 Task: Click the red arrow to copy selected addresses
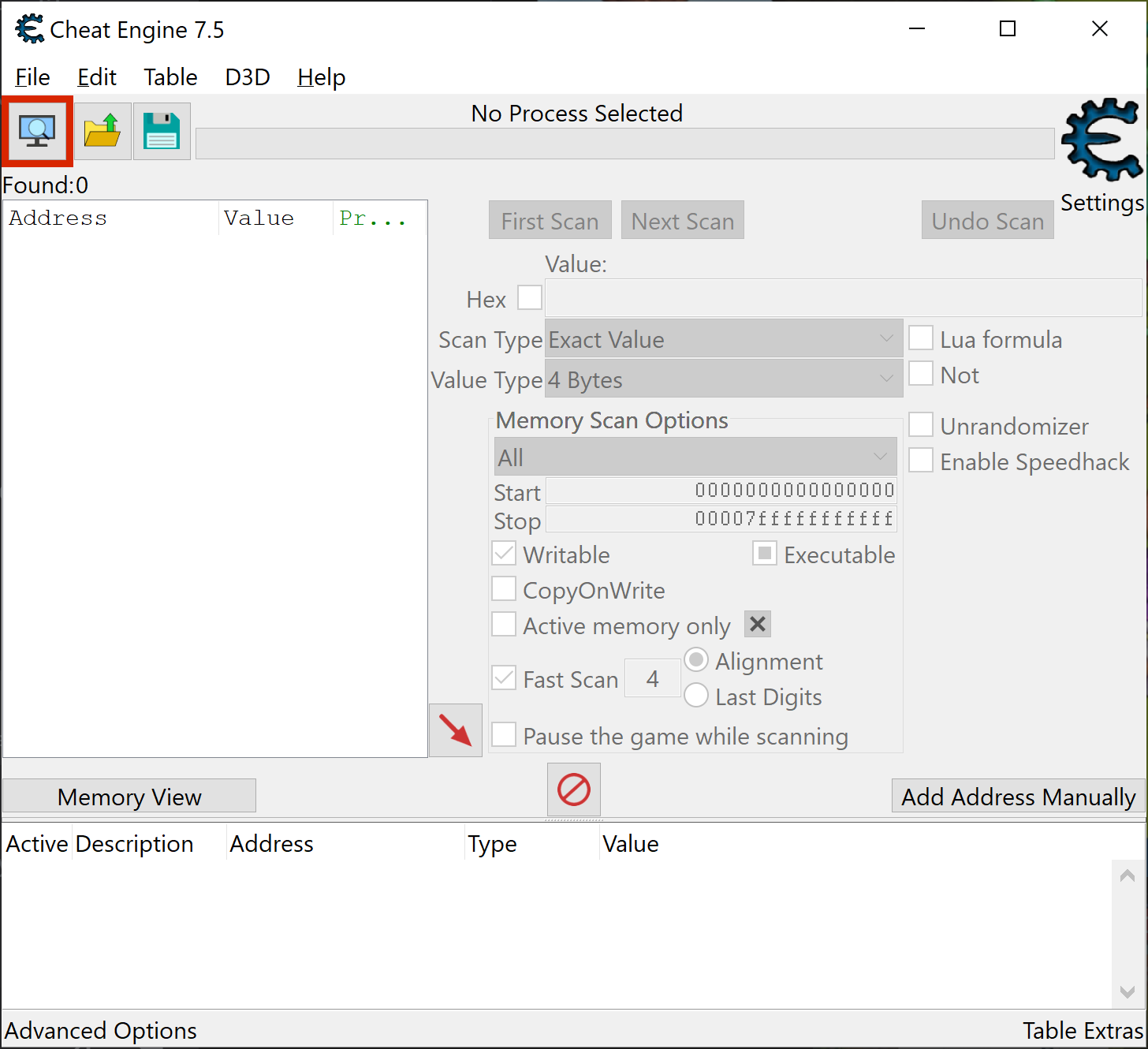456,730
